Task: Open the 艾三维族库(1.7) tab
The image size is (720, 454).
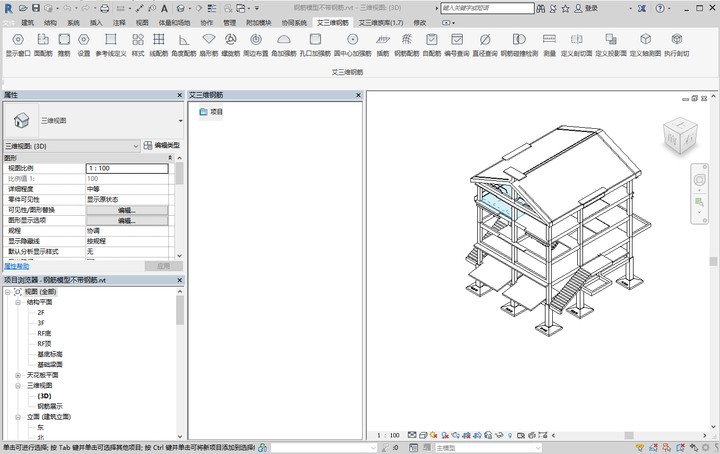Action: coord(381,22)
